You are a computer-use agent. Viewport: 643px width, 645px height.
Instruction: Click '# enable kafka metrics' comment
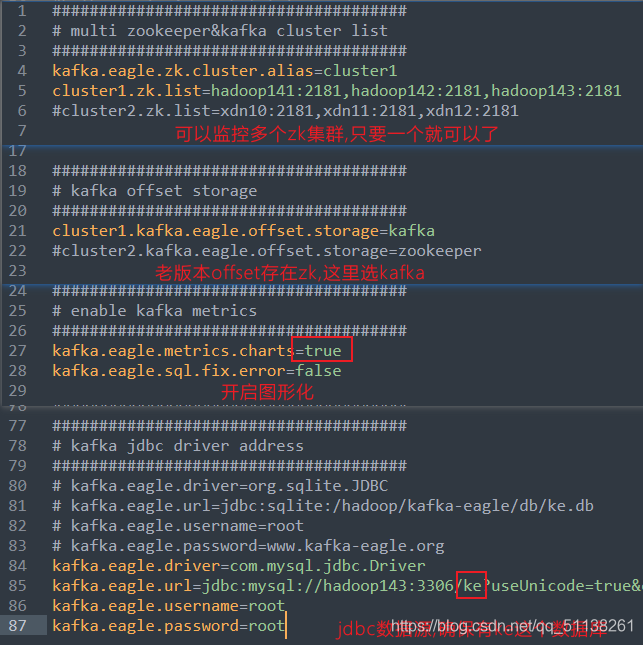coord(155,311)
